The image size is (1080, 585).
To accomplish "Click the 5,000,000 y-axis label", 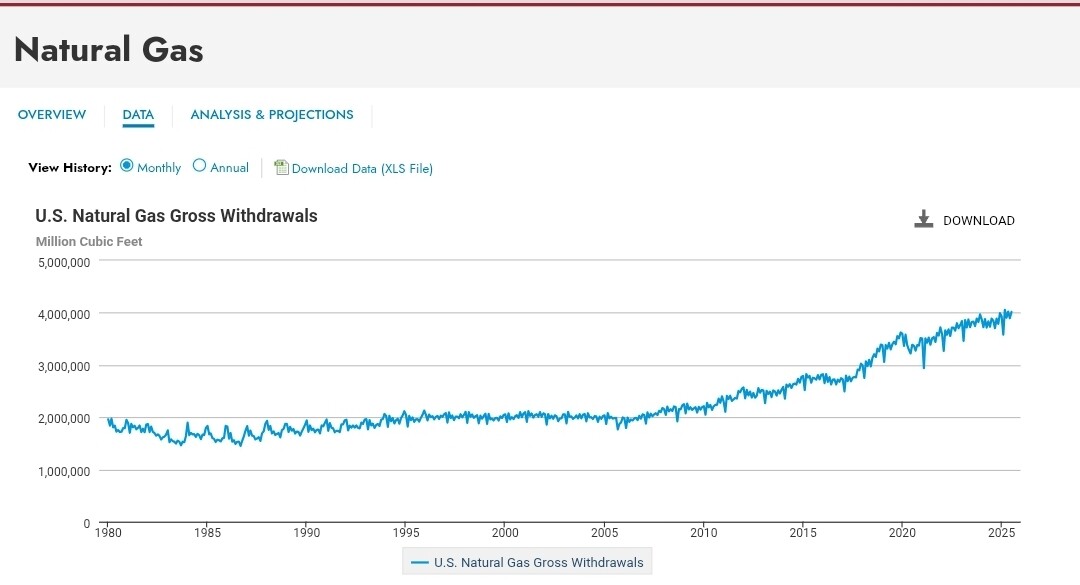I will 64,262.
